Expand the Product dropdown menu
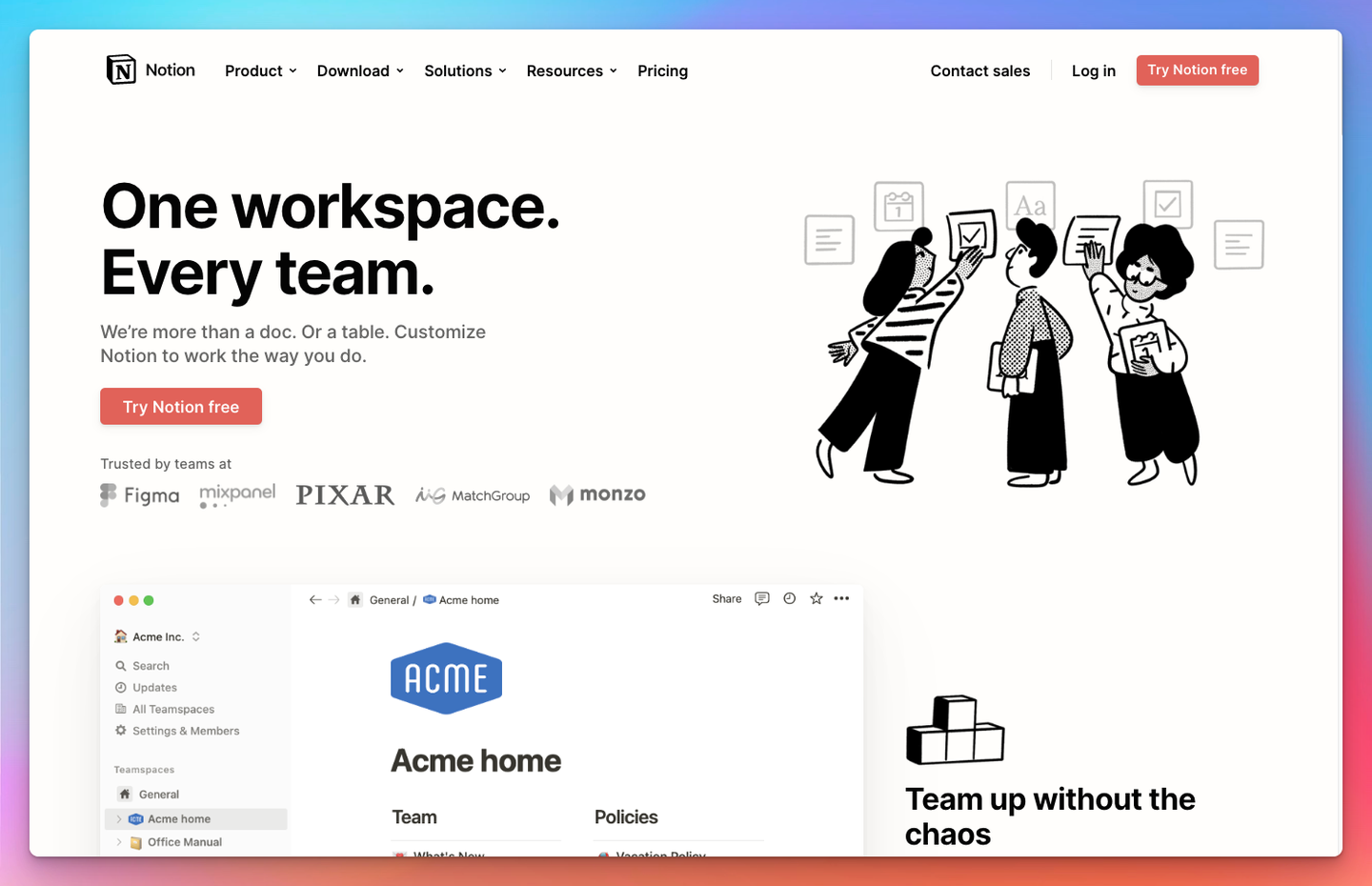The height and width of the screenshot is (886, 1372). point(260,71)
